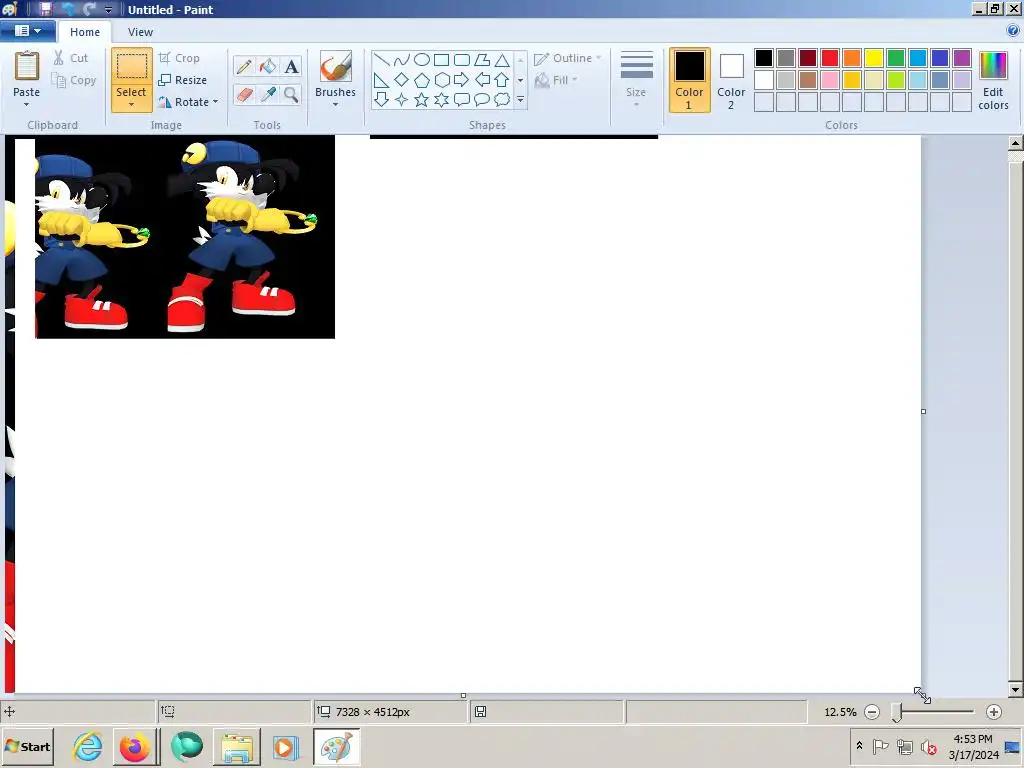Pick the yellow color swatch

pos(874,58)
